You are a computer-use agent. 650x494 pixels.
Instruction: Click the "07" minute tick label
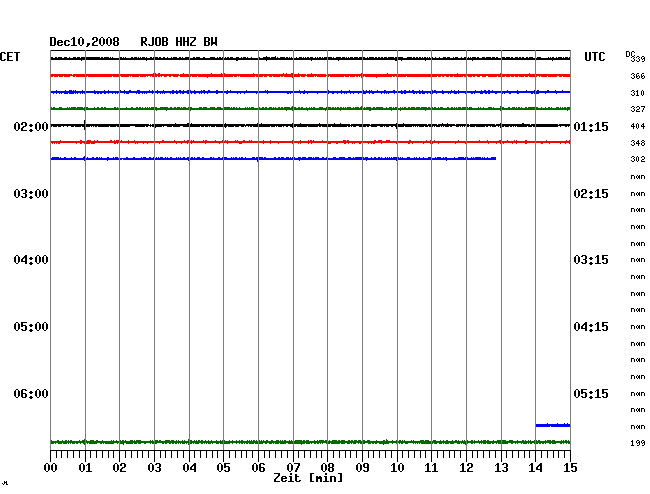click(x=293, y=468)
